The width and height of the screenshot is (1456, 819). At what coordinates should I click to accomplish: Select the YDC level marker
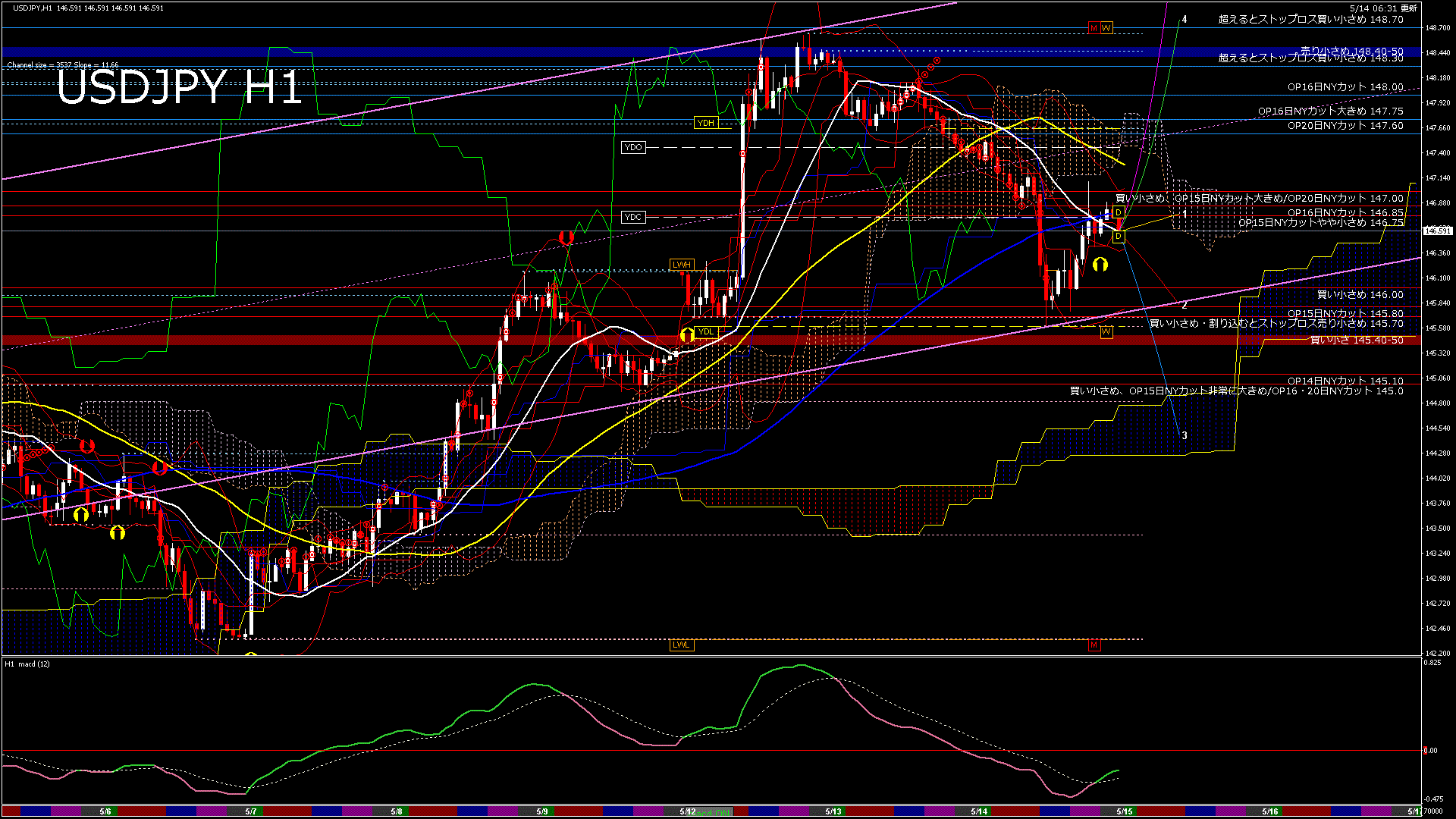click(633, 217)
